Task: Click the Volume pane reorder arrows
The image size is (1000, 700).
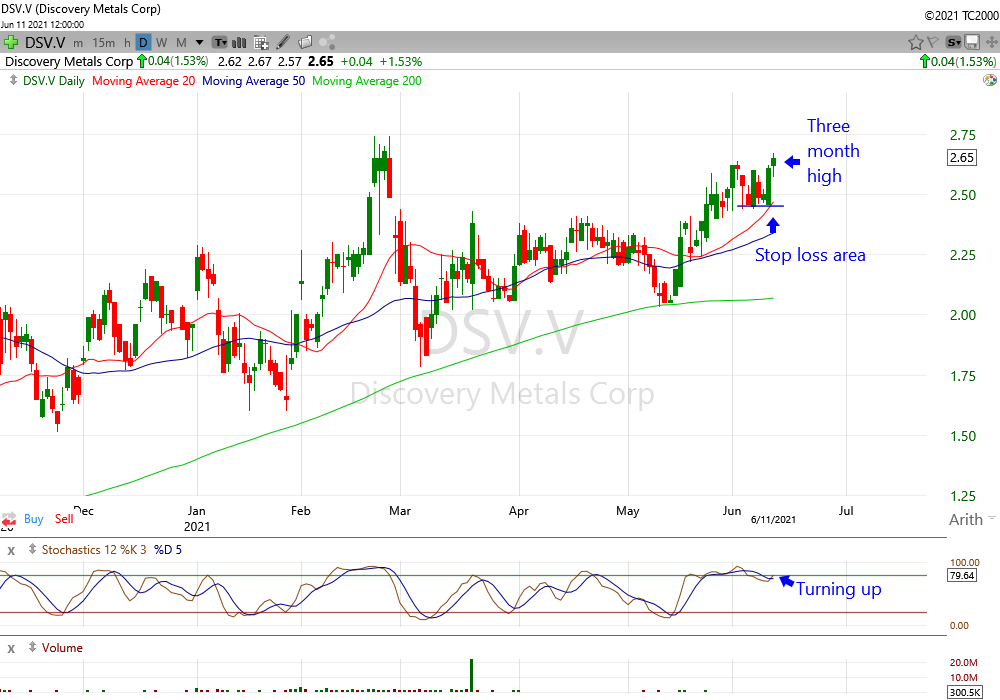Action: click(32, 647)
